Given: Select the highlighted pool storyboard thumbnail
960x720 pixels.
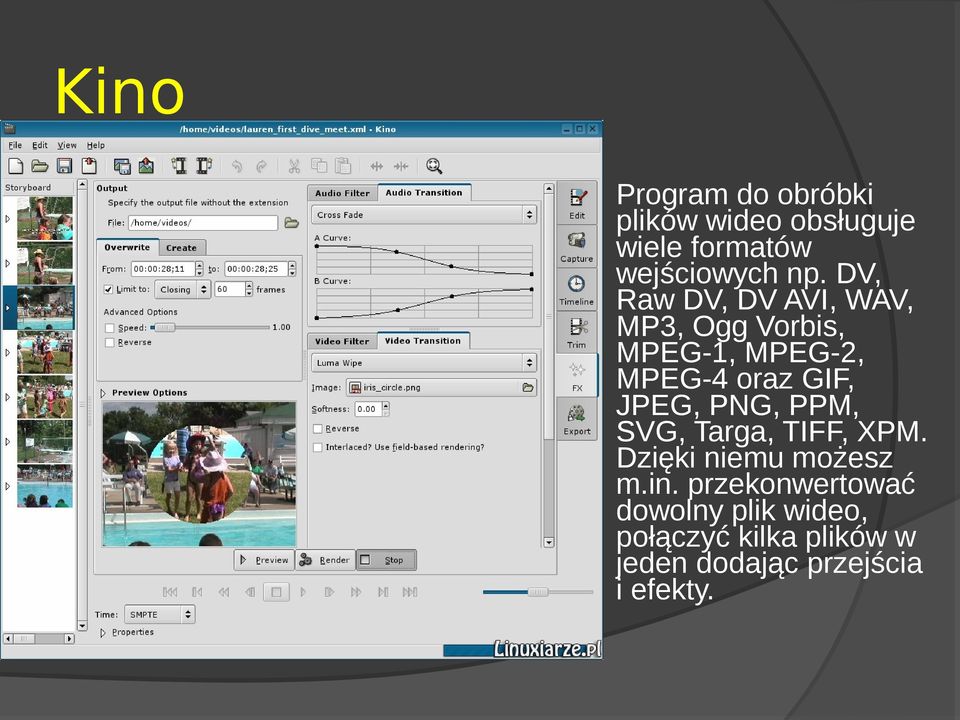Looking at the screenshot, I should click(45, 308).
